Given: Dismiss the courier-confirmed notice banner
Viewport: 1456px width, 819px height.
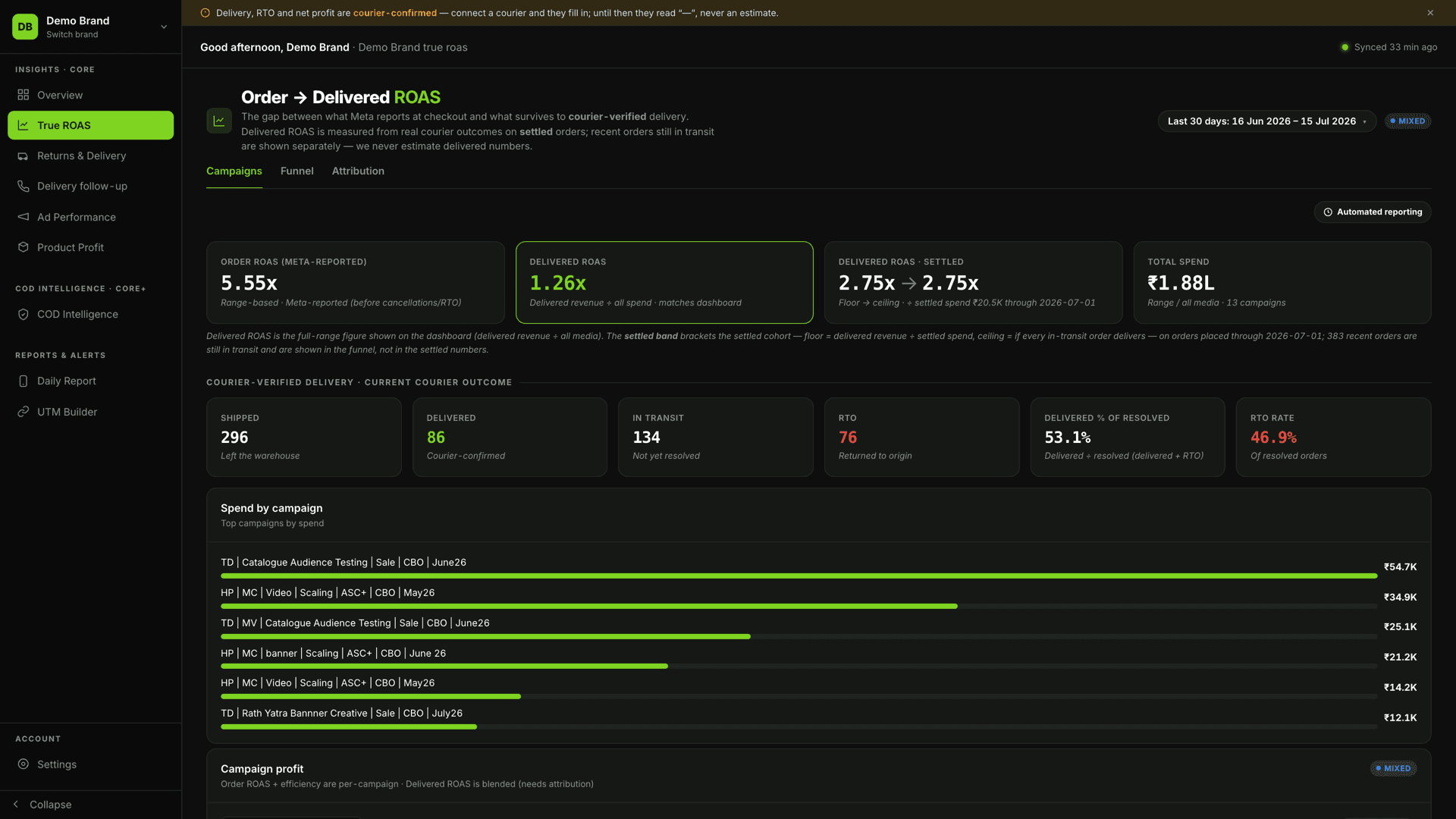Looking at the screenshot, I should click(x=1430, y=13).
